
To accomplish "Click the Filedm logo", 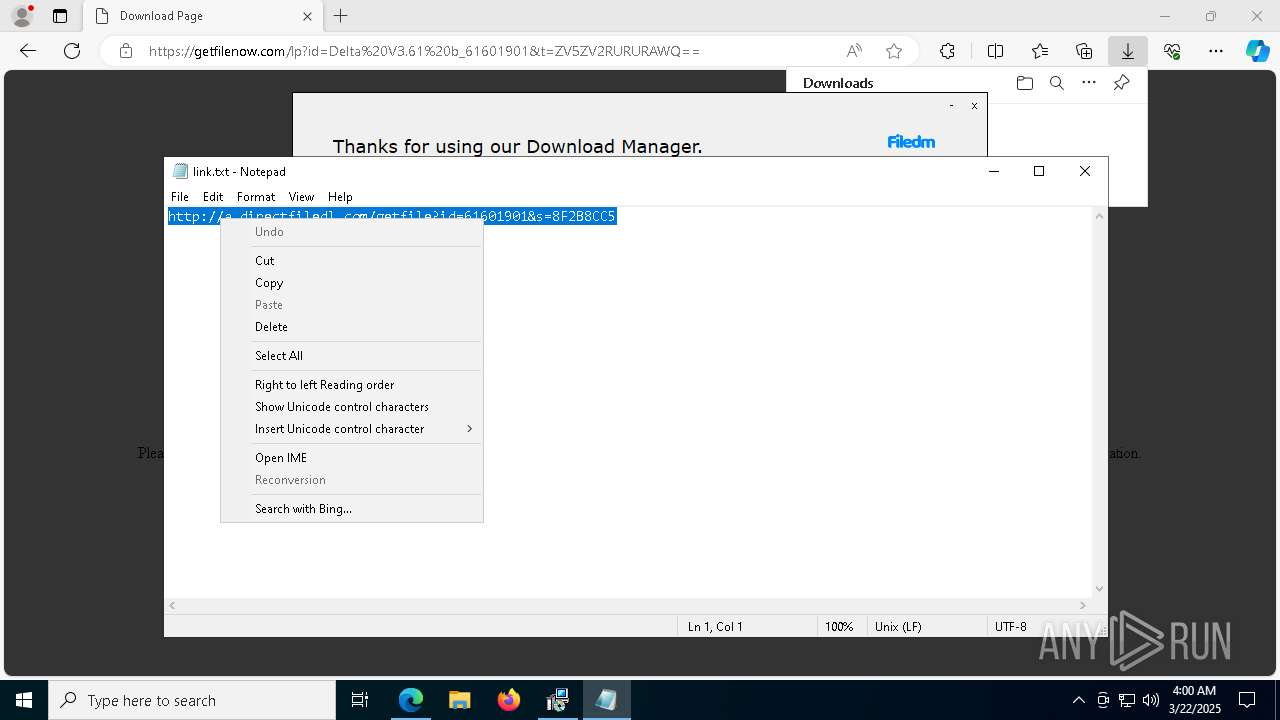I will (911, 142).
